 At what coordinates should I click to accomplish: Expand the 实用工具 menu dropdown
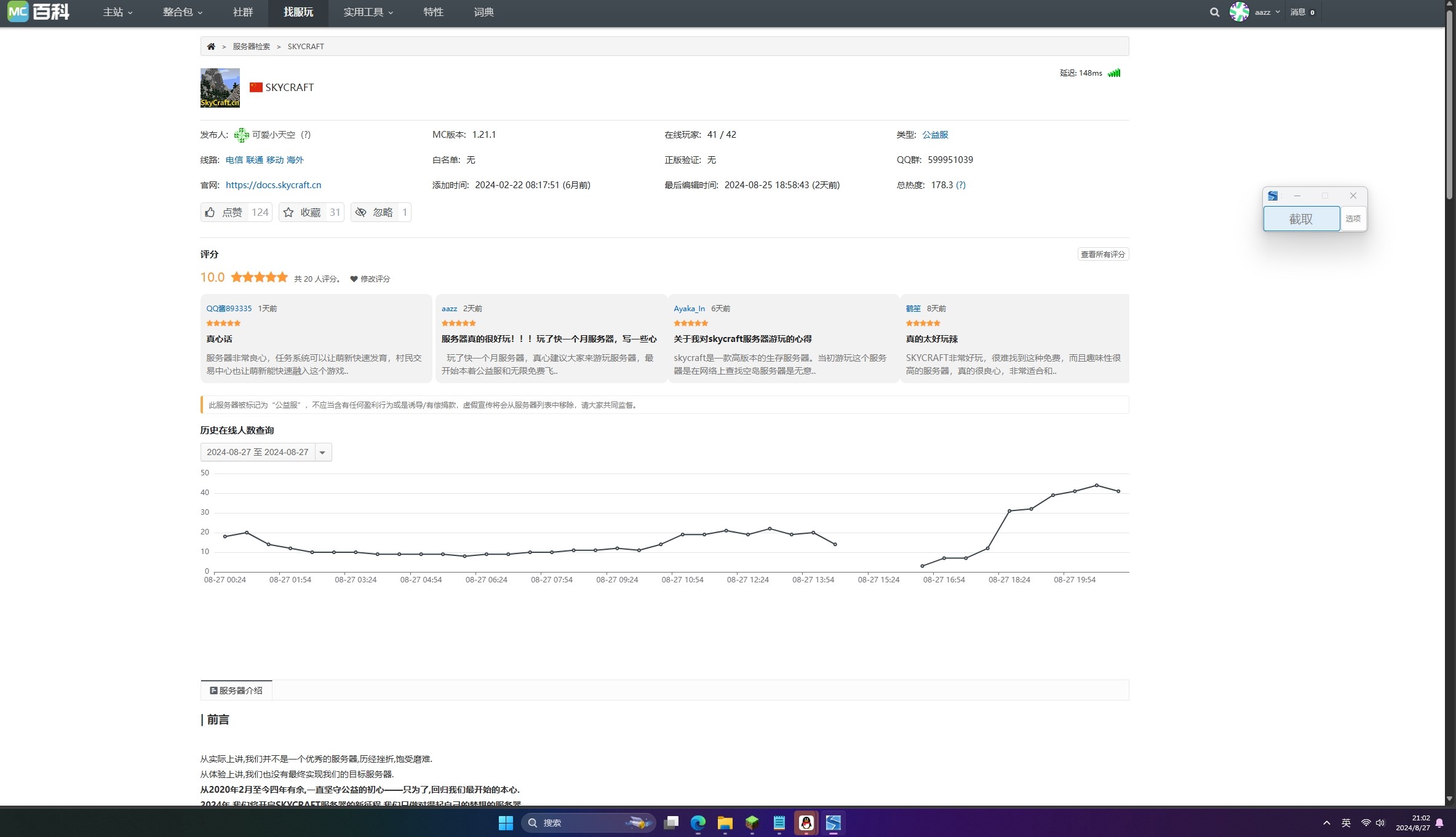(368, 12)
